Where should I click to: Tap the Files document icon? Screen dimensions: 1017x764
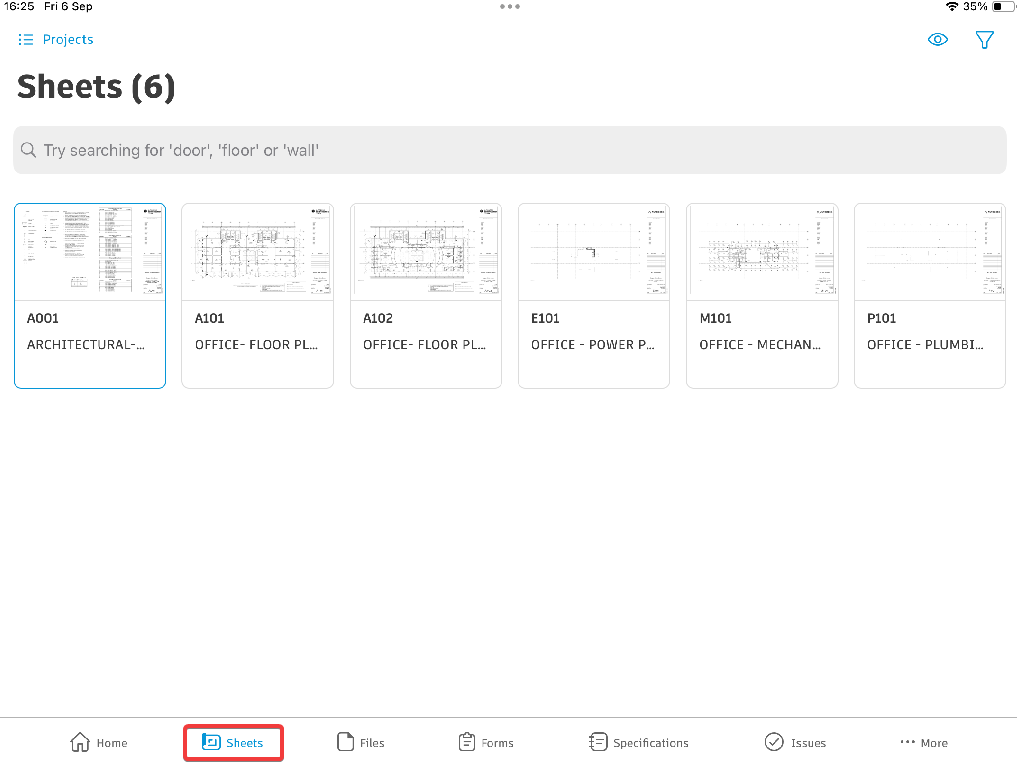[x=345, y=741]
